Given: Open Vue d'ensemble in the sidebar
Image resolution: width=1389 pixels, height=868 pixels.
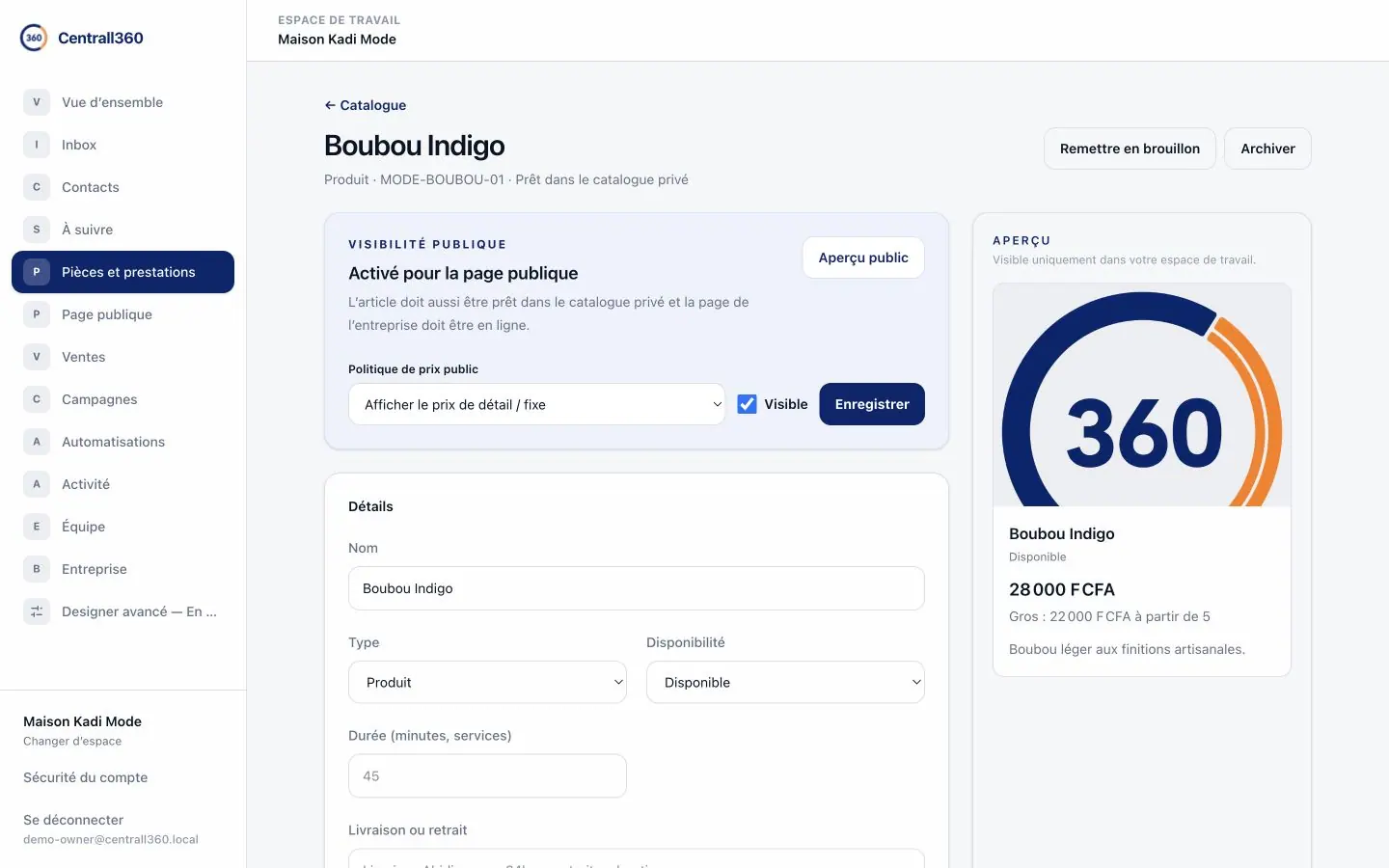Looking at the screenshot, I should tap(123, 102).
